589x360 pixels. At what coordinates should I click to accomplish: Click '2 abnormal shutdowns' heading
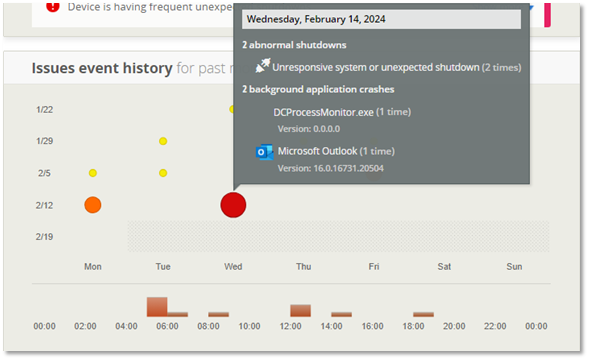coord(294,45)
